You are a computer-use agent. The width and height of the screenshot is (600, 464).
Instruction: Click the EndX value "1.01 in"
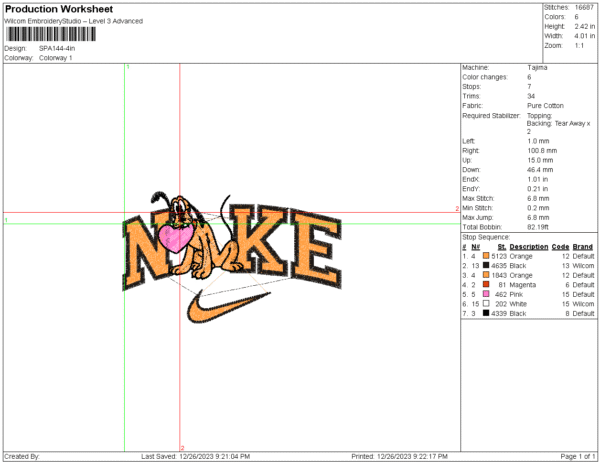(x=538, y=179)
